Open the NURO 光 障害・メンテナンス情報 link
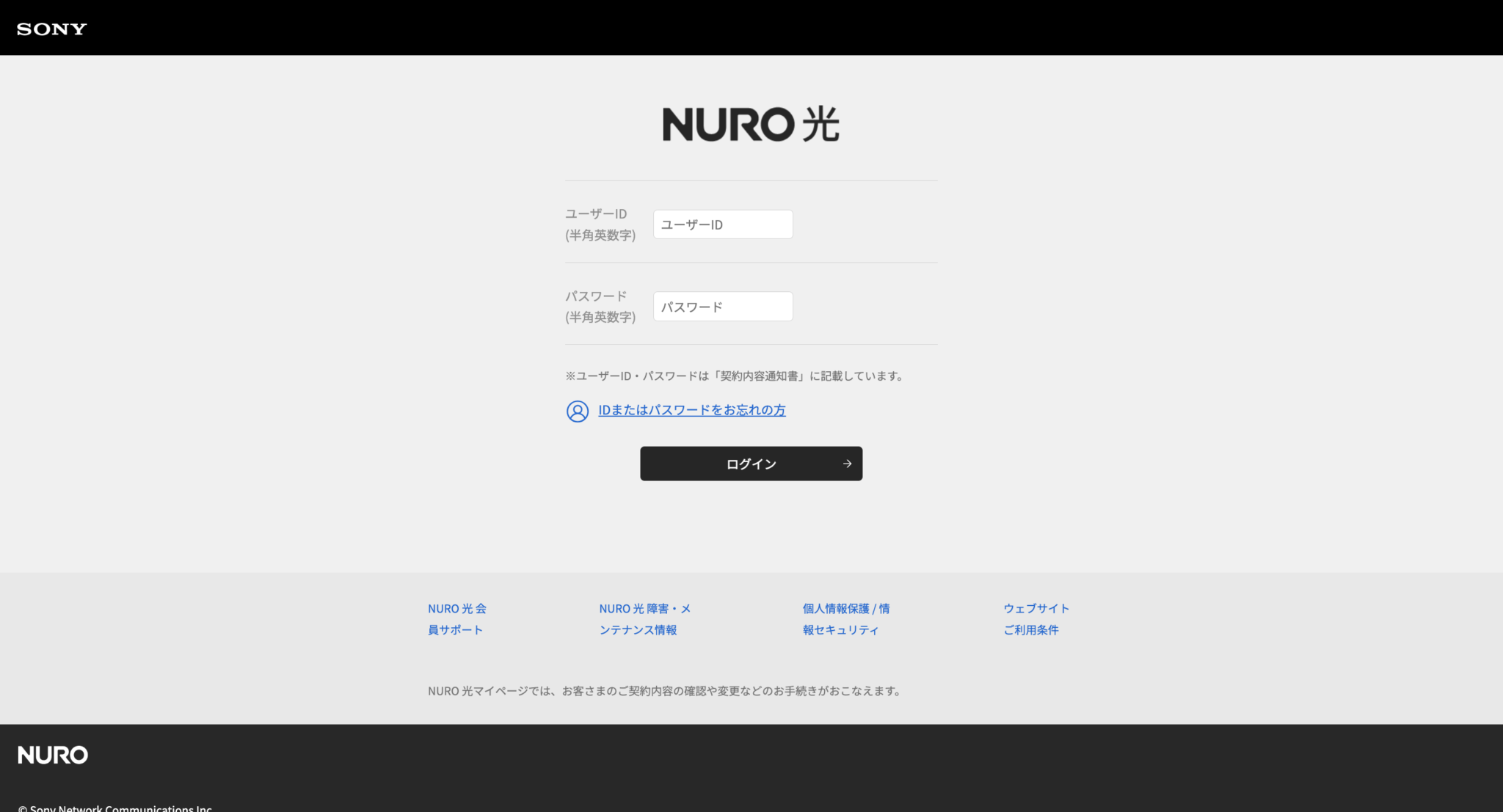The image size is (1503, 812). pyautogui.click(x=644, y=618)
